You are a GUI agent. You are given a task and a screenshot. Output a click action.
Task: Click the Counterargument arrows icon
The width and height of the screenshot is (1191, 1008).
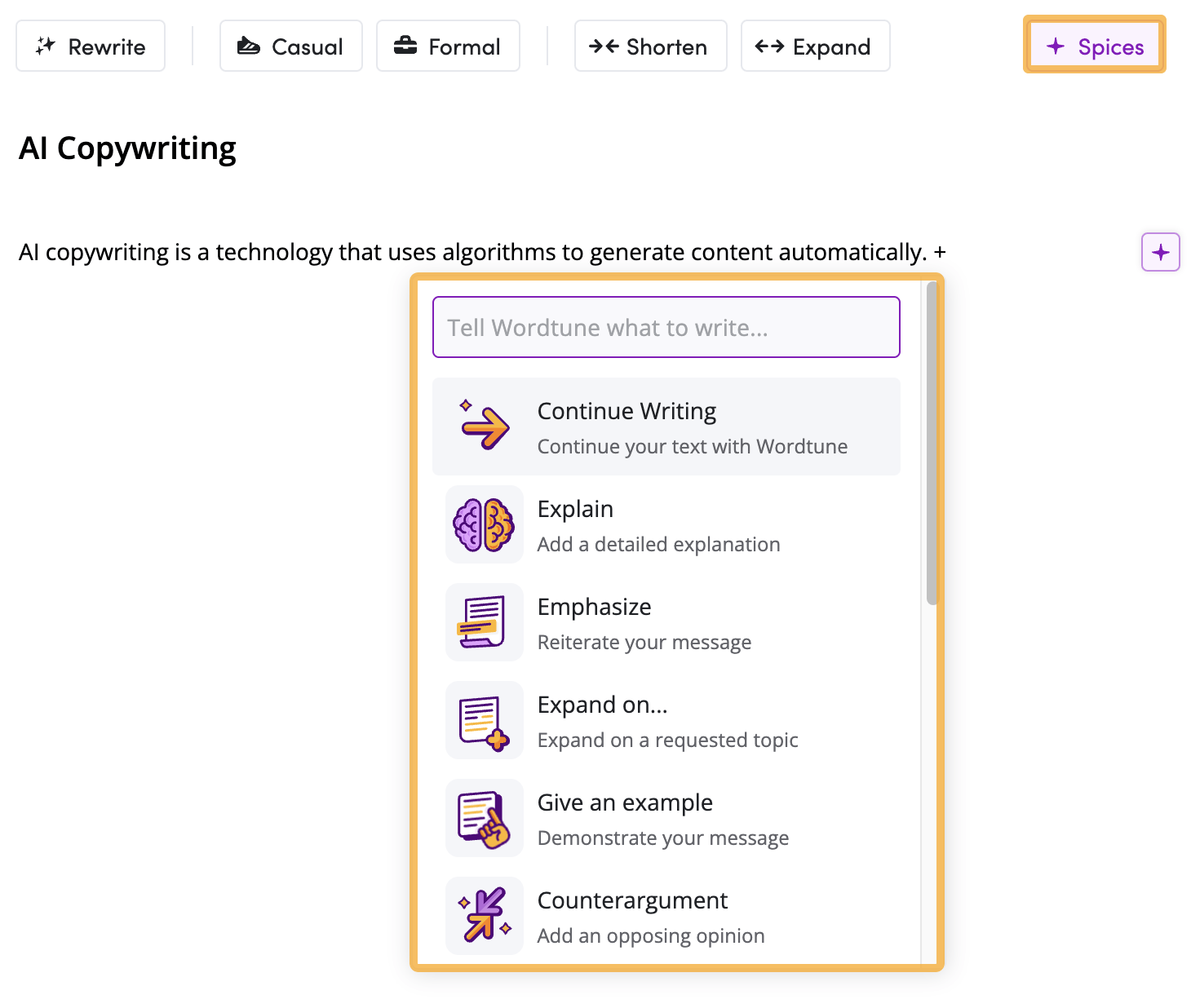(485, 916)
